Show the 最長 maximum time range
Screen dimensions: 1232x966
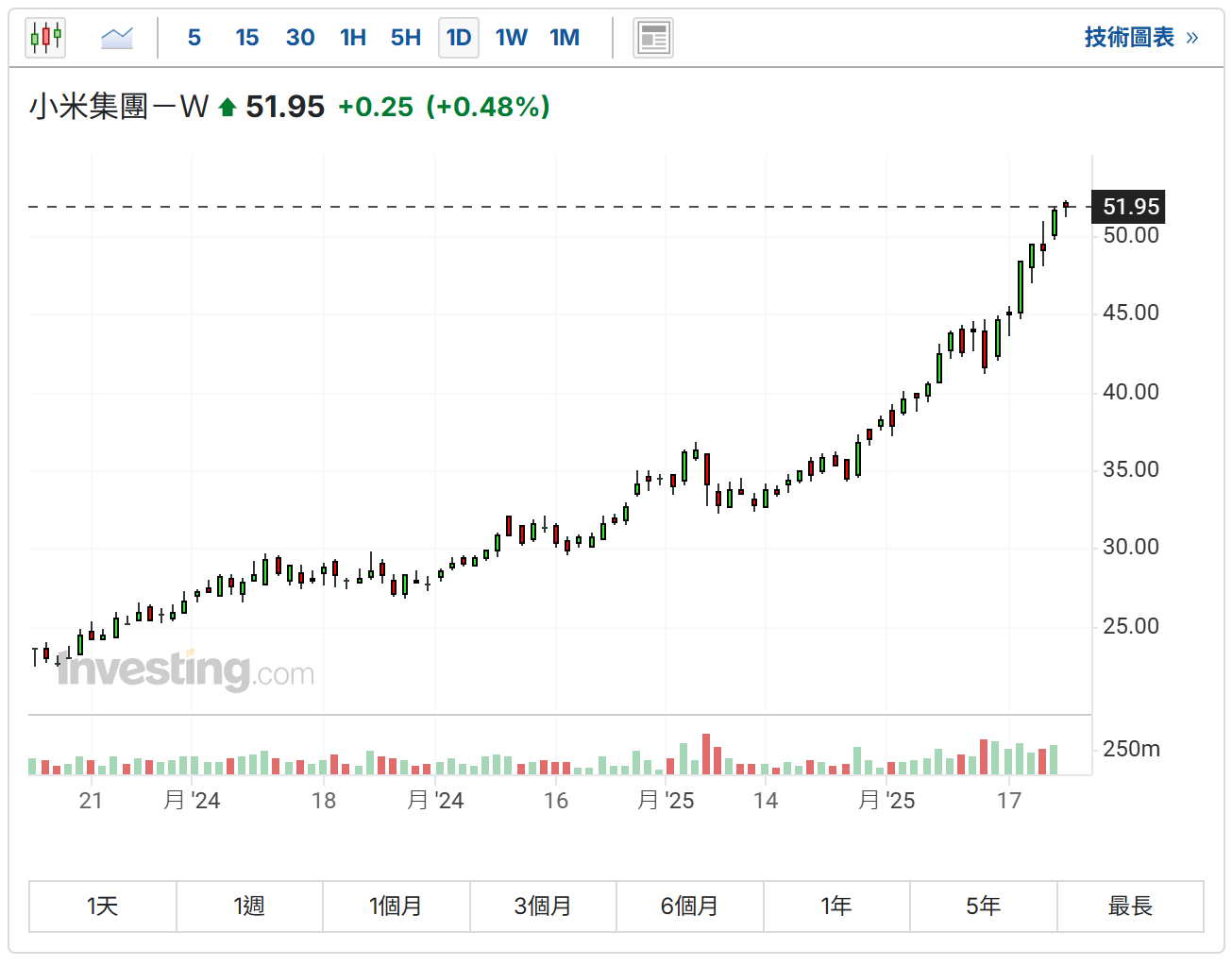1130,907
